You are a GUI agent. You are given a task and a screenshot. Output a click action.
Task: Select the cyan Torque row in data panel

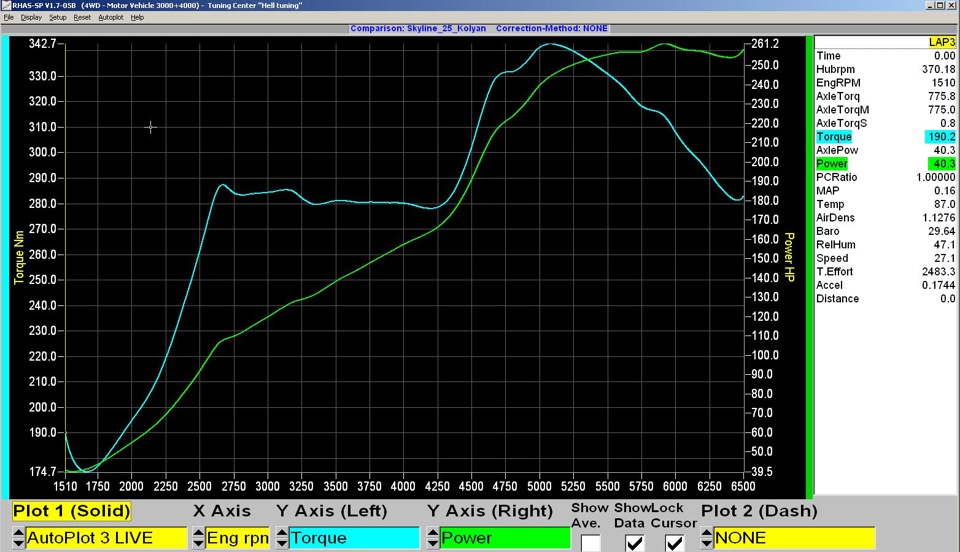point(885,136)
